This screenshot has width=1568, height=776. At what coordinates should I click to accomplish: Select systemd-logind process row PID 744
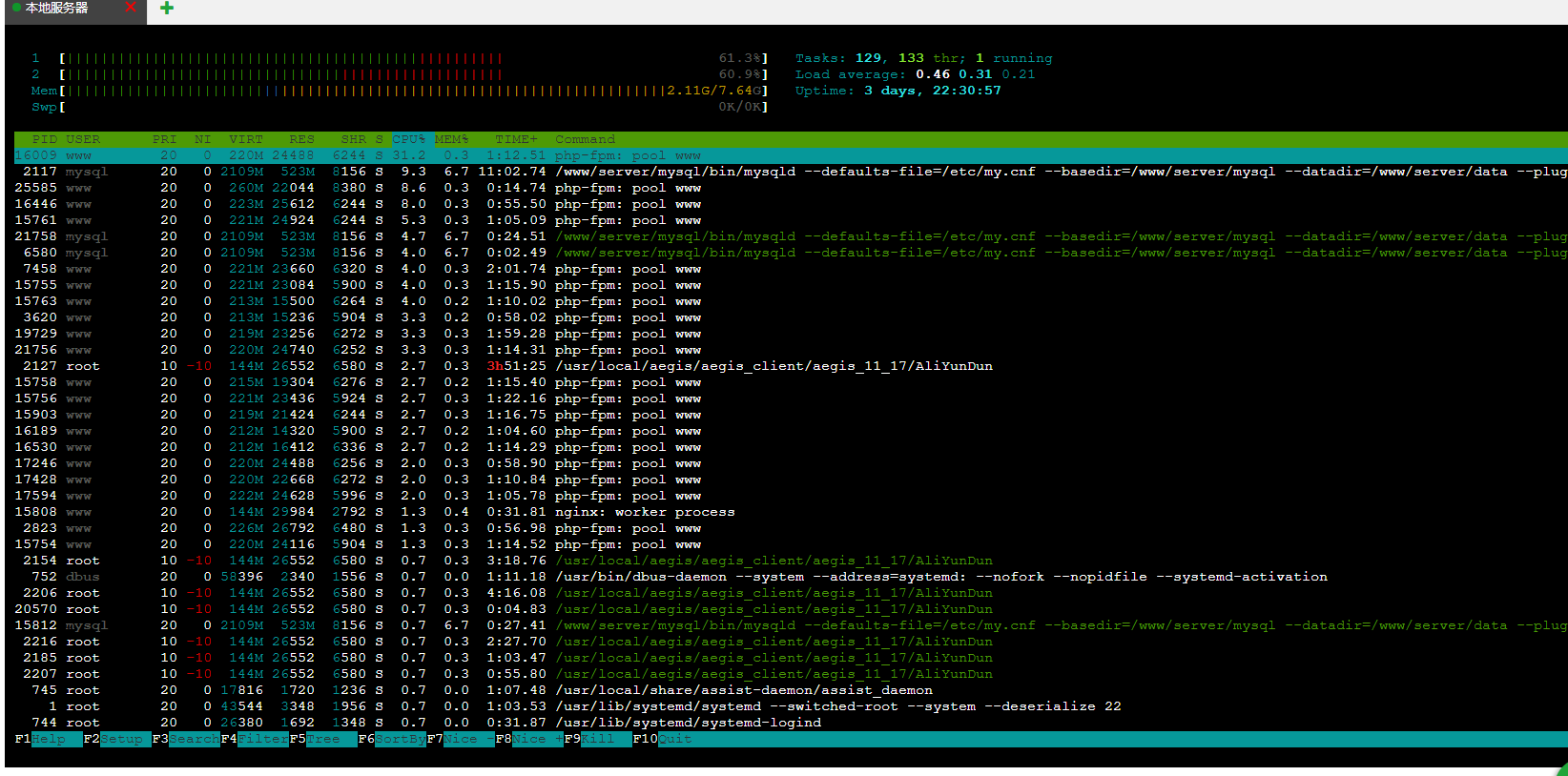tap(791, 723)
